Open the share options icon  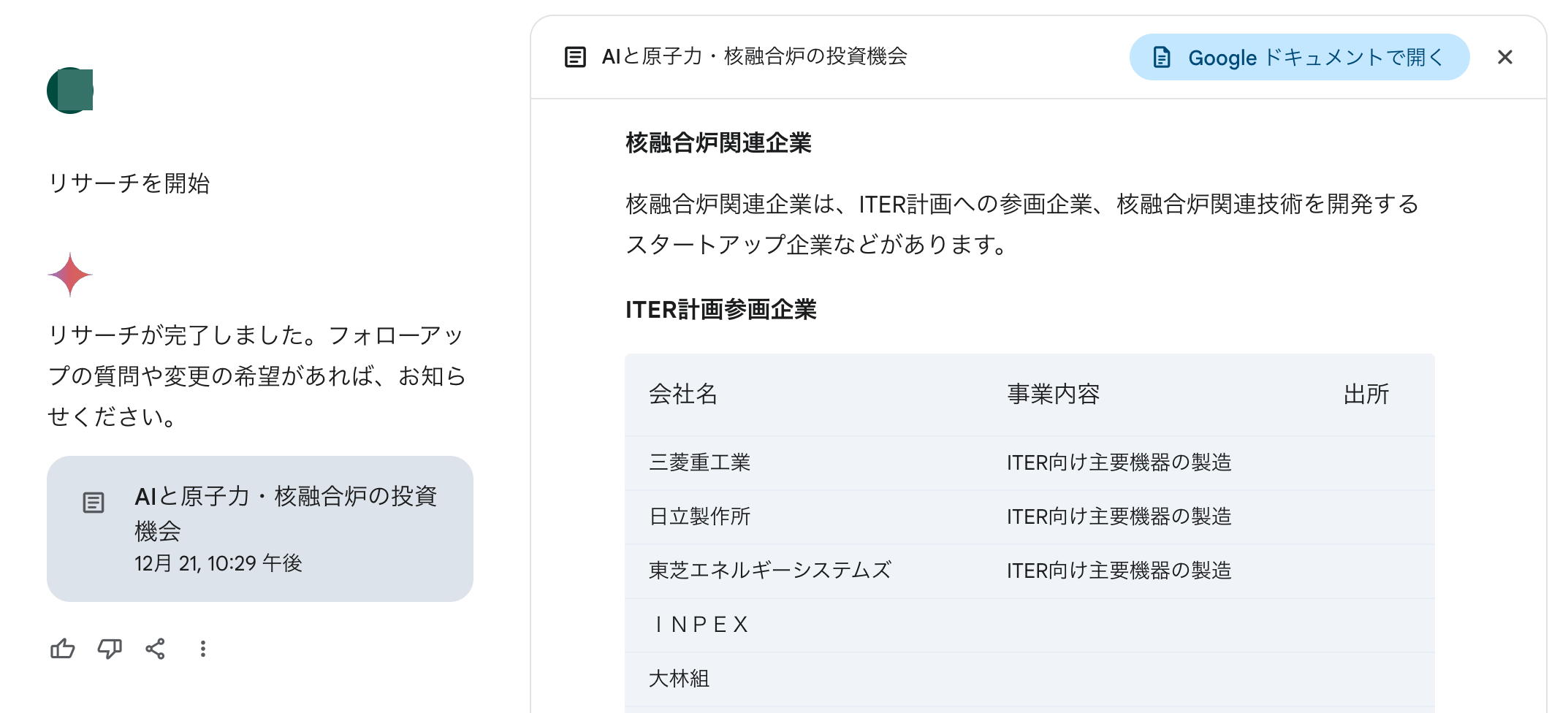[155, 649]
